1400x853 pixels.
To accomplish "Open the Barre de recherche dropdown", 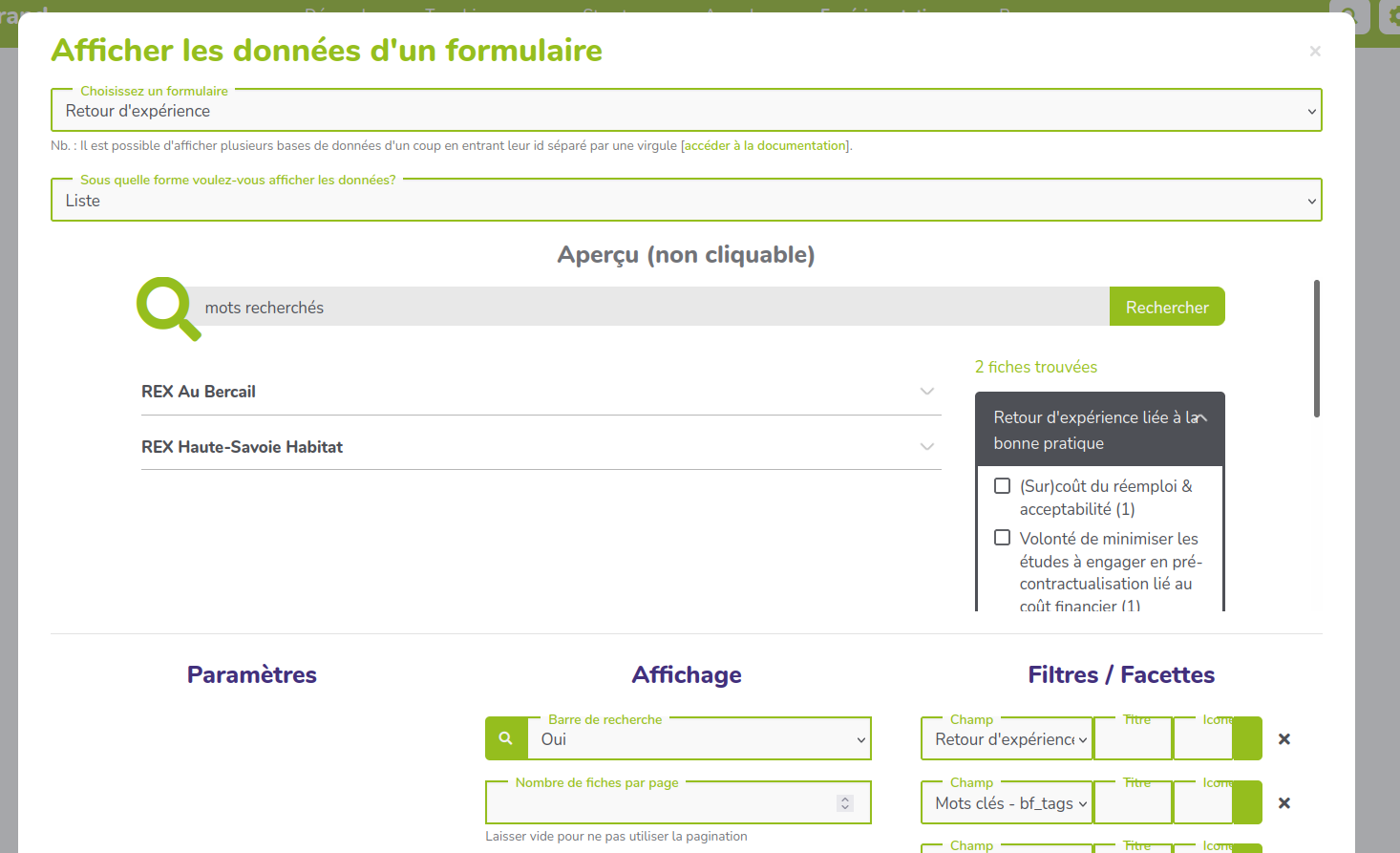I will point(699,739).
